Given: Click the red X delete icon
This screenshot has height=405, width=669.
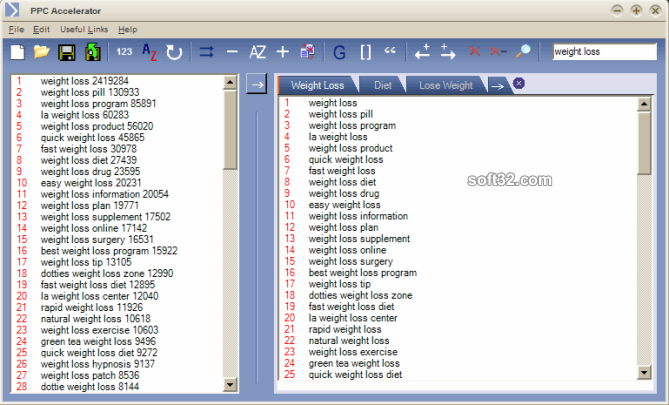Looking at the screenshot, I should (474, 52).
